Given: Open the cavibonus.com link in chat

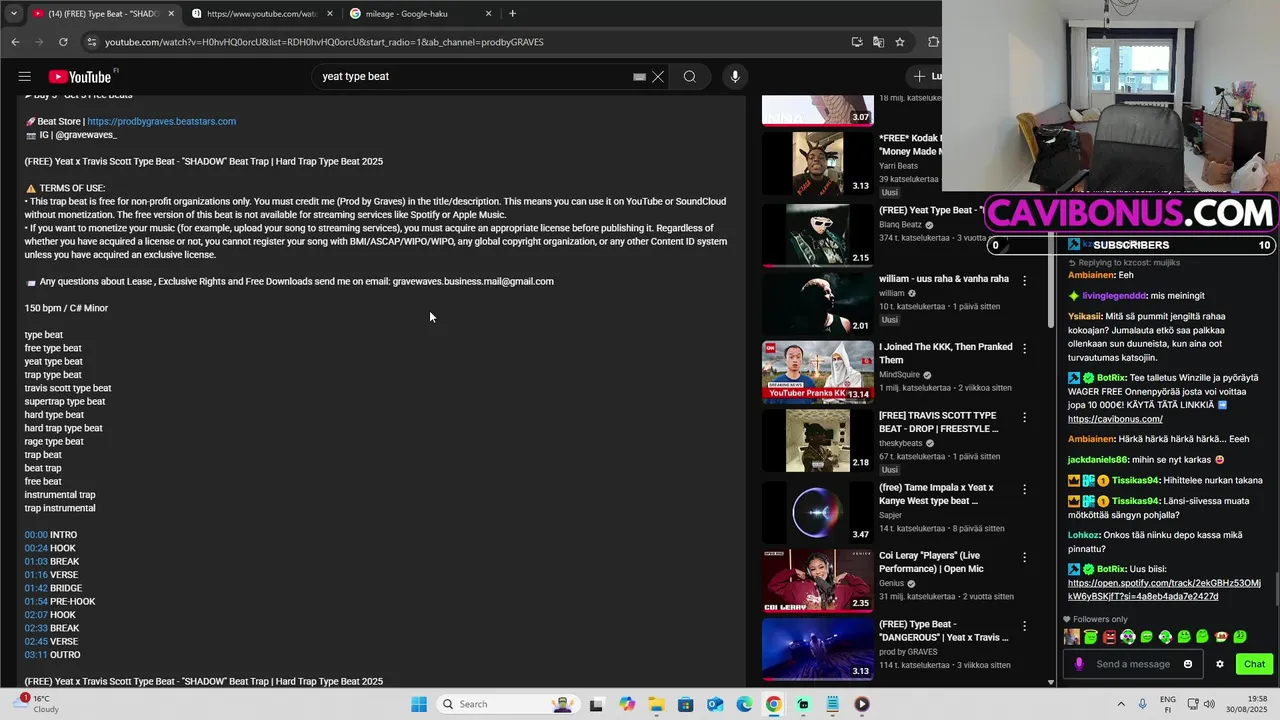Looking at the screenshot, I should [x=1115, y=419].
